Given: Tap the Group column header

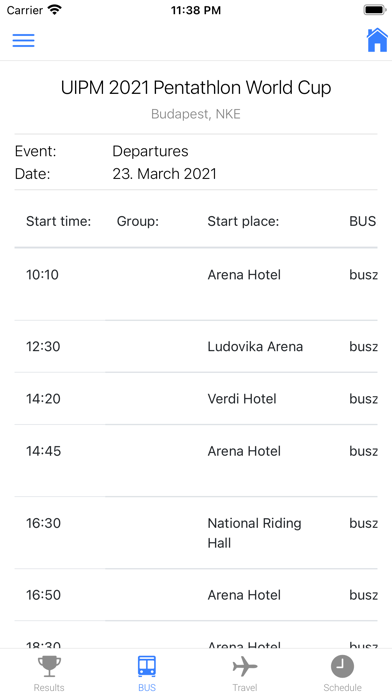Looking at the screenshot, I should click(x=138, y=221).
